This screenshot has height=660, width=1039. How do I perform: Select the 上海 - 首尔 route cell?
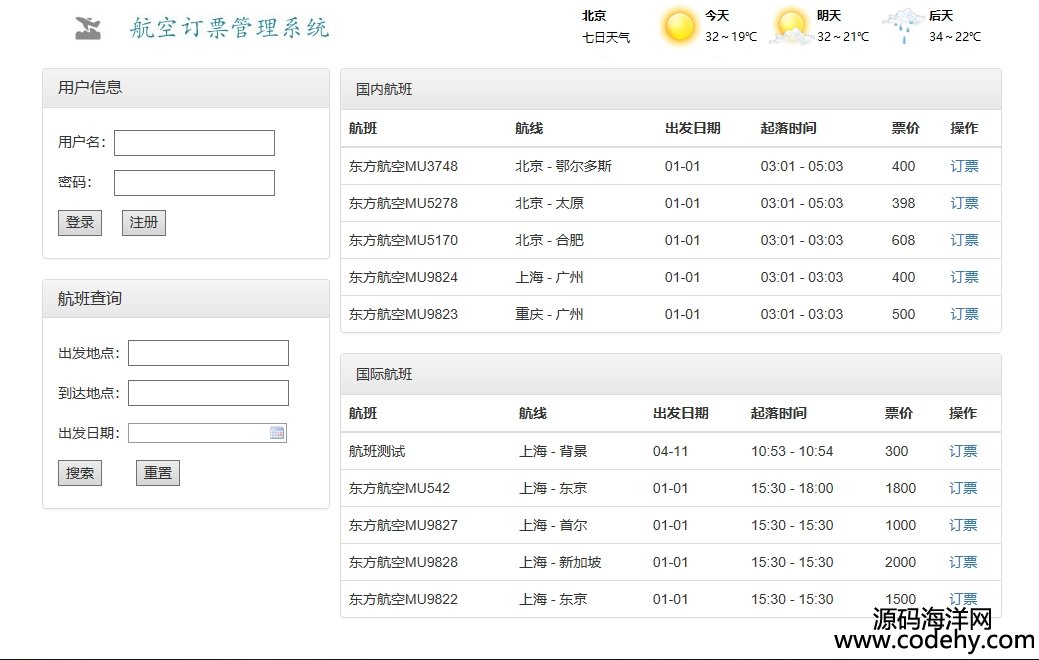[553, 525]
